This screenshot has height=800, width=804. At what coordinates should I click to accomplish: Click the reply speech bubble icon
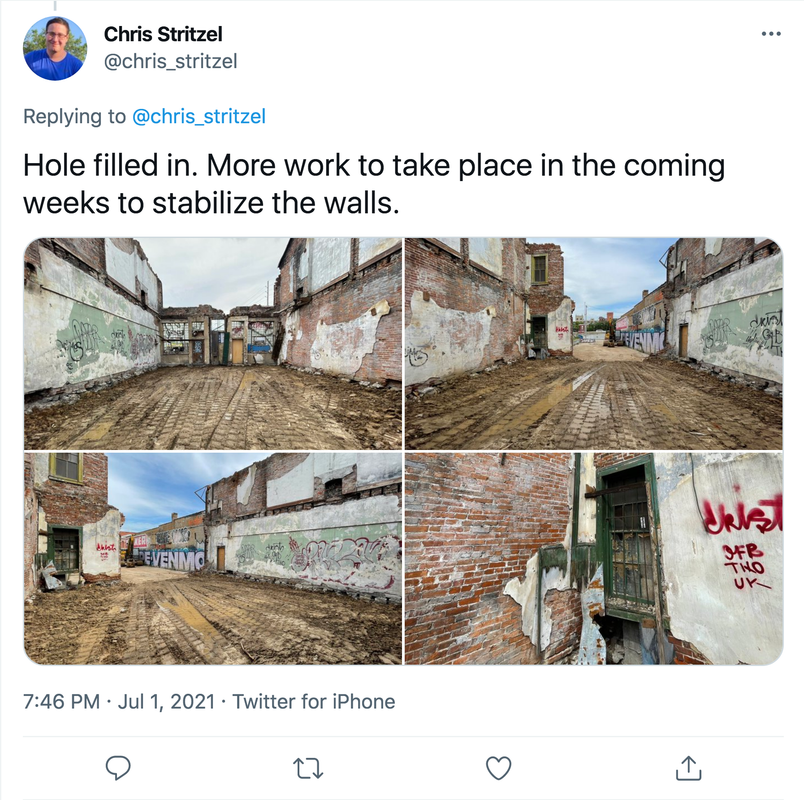118,768
